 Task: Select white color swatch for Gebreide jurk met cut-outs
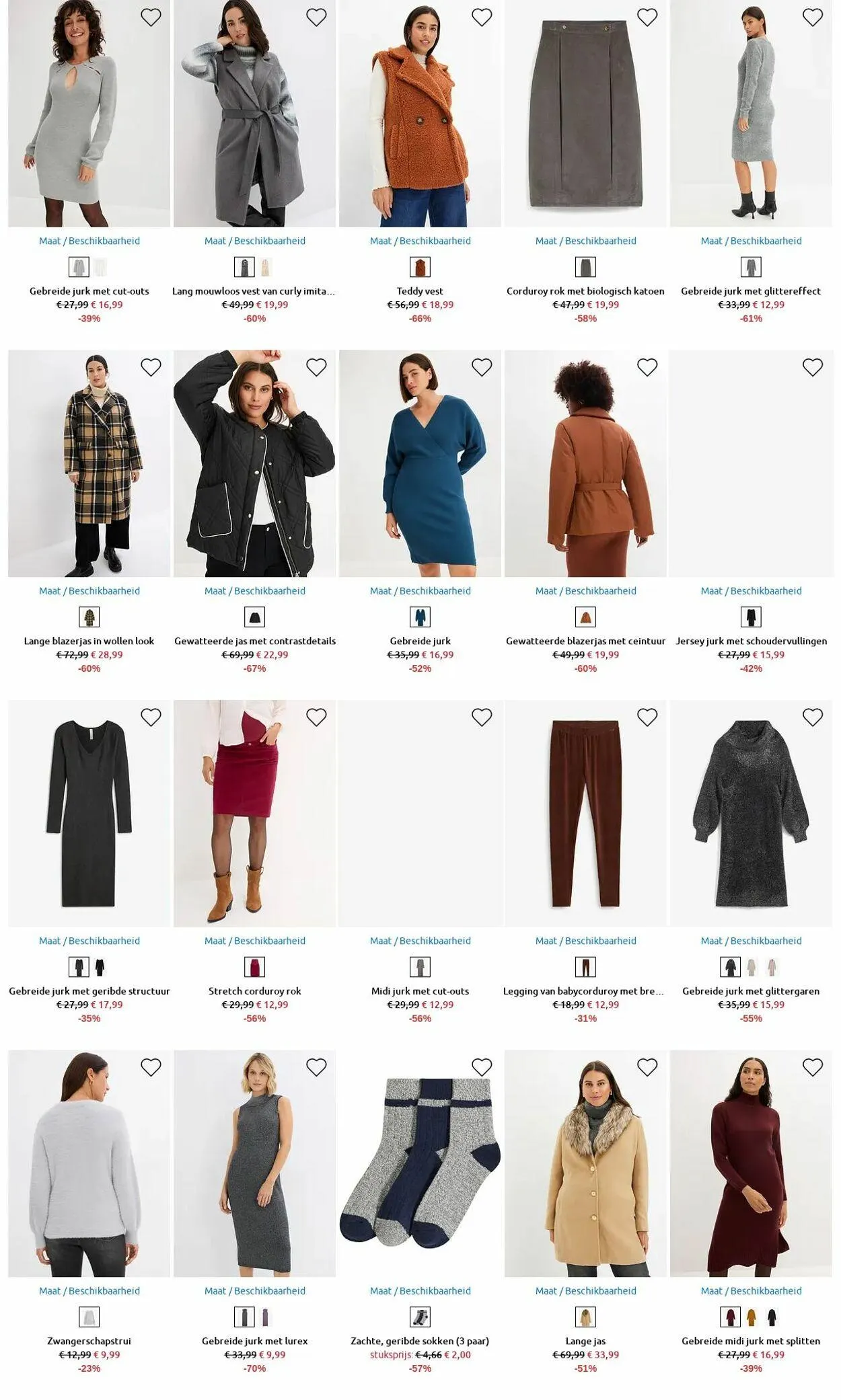click(100, 268)
